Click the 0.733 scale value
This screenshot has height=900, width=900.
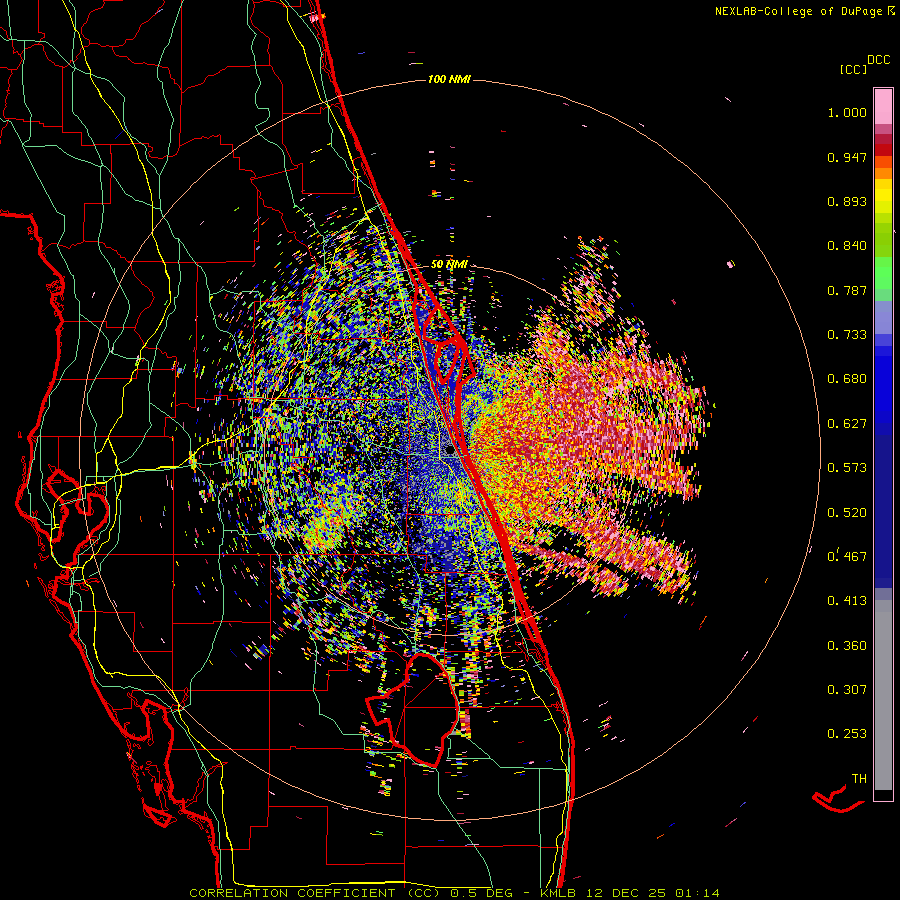click(847, 335)
